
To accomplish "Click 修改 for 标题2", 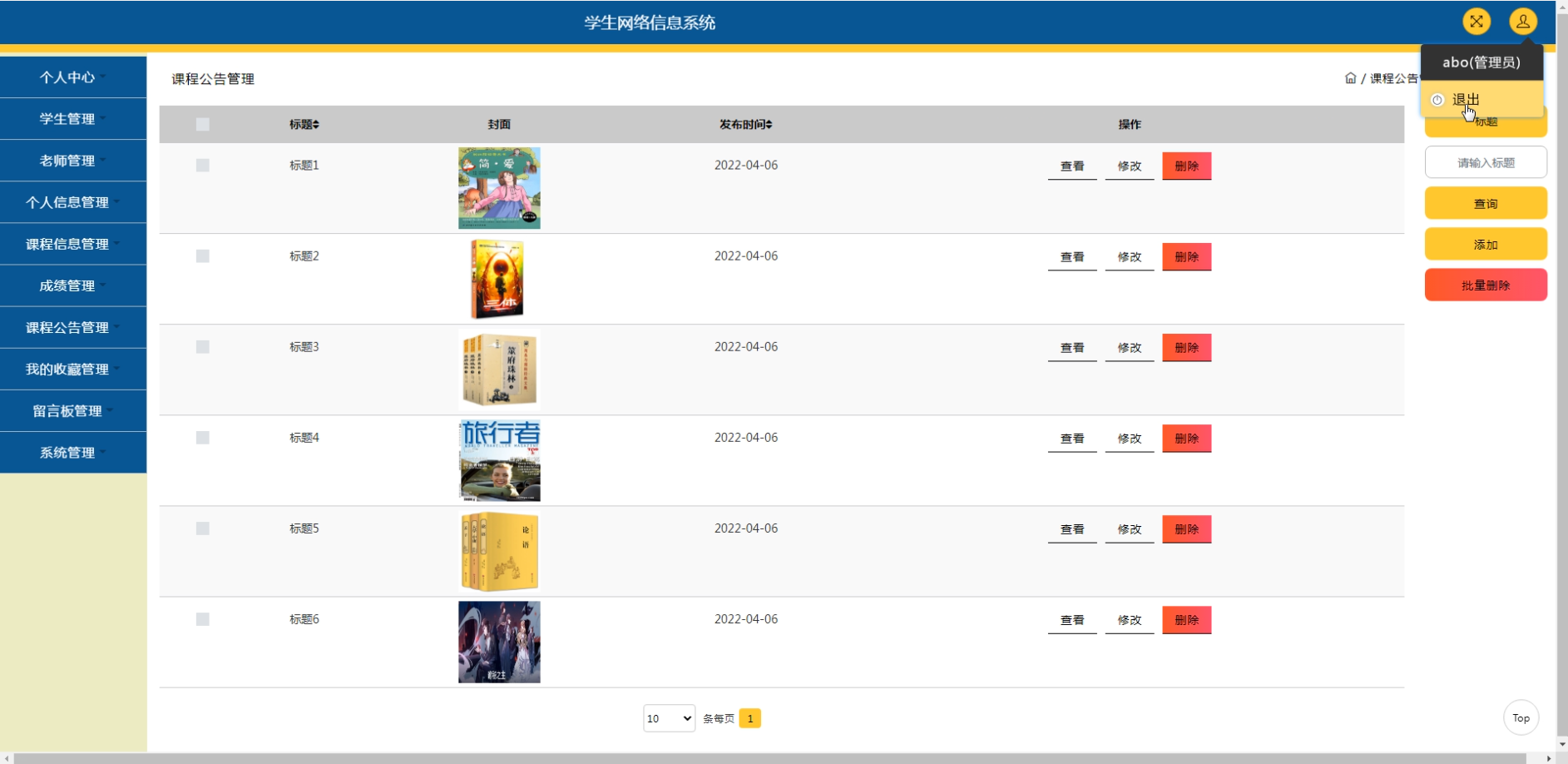I will click(x=1130, y=256).
